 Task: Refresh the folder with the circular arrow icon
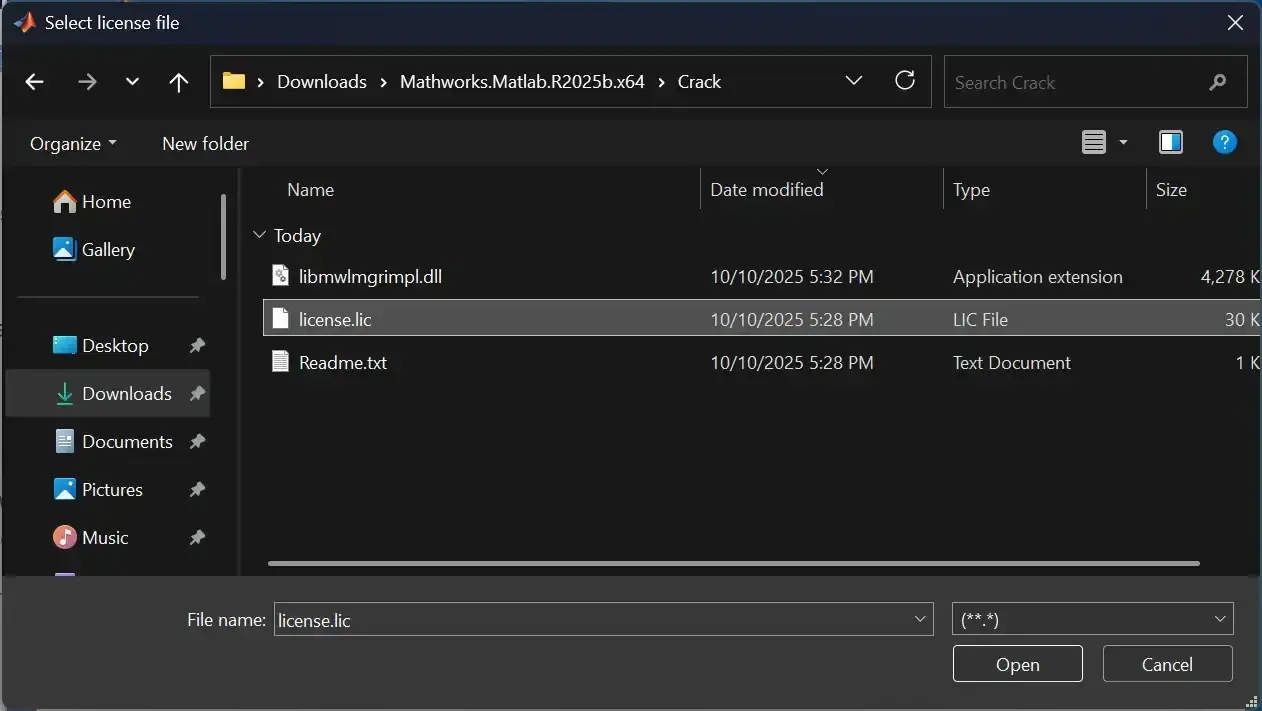(x=905, y=81)
